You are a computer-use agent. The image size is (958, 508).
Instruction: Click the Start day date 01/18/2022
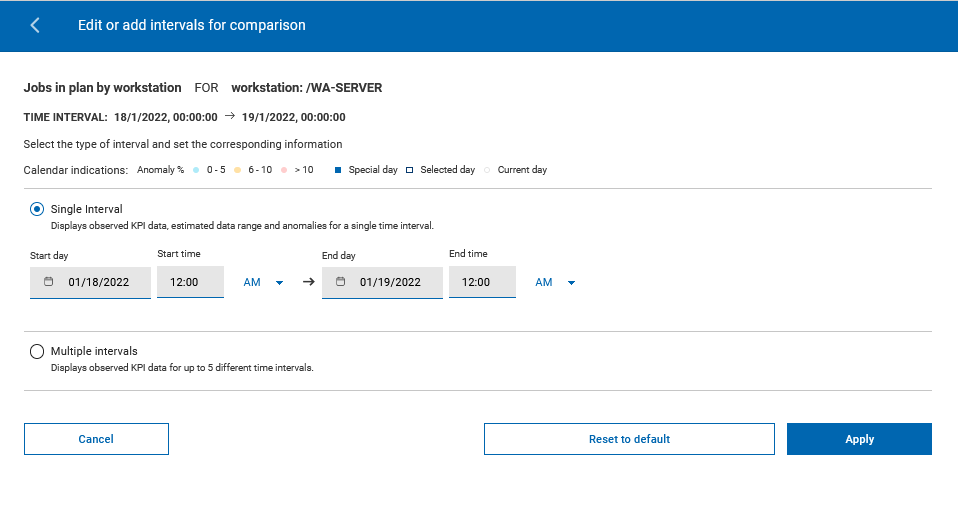pyautogui.click(x=99, y=282)
